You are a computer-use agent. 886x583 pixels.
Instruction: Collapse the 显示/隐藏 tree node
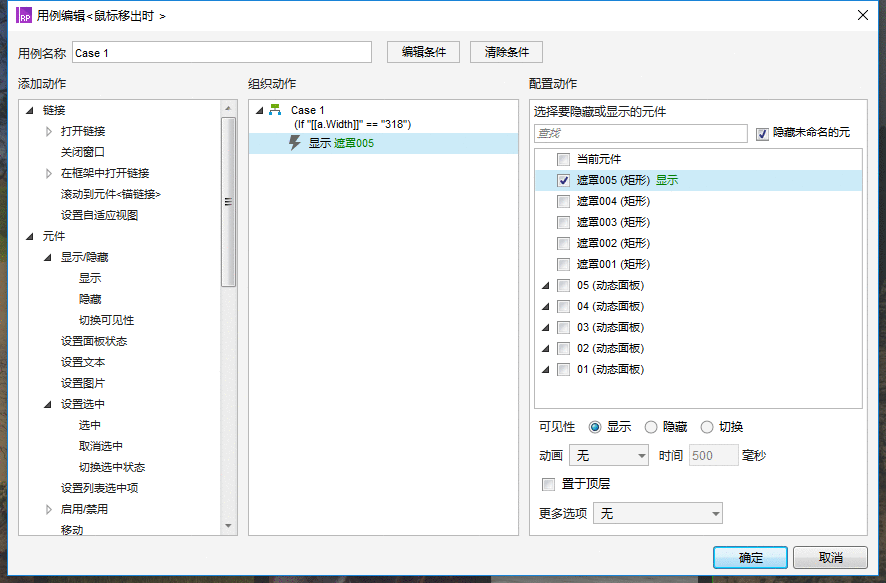pos(48,258)
